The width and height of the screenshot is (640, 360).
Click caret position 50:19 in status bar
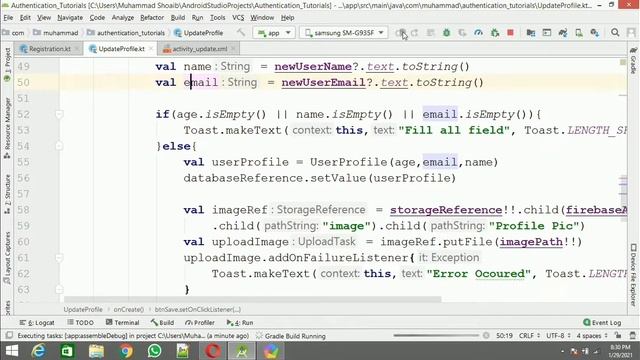click(x=504, y=336)
